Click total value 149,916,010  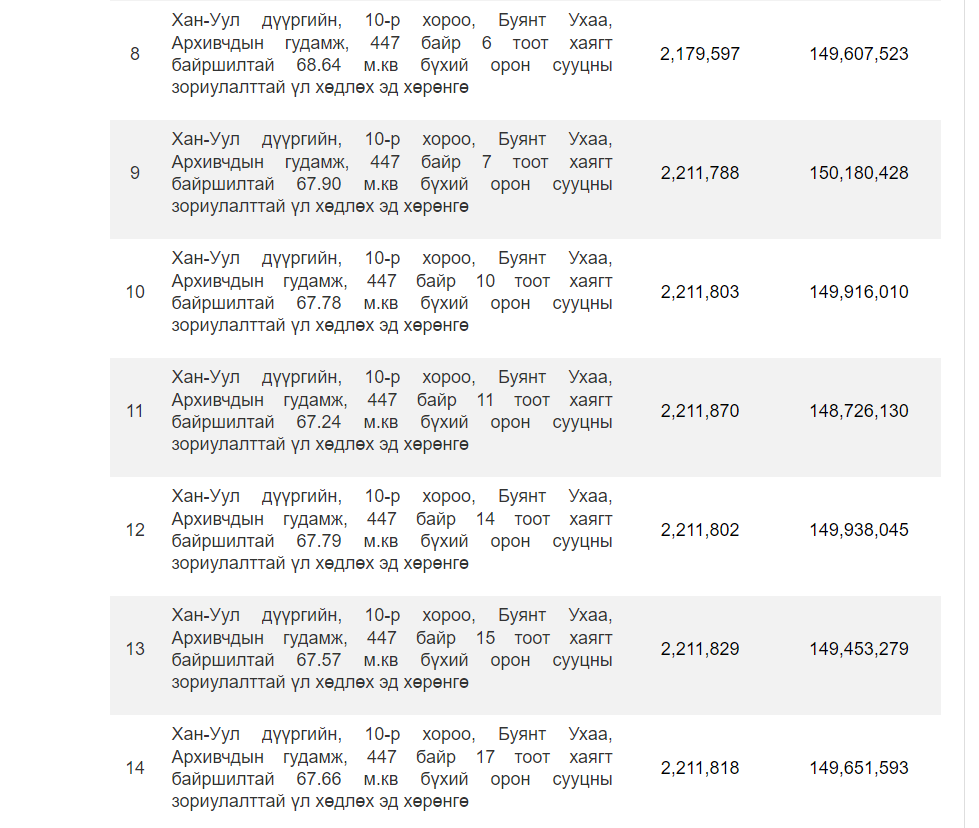(x=858, y=292)
